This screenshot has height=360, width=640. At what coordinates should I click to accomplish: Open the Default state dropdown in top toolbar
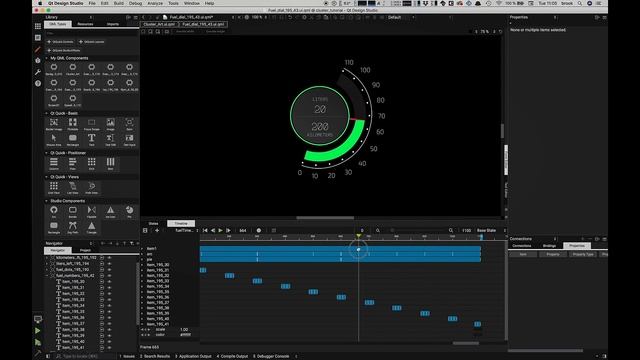pyautogui.click(x=401, y=18)
